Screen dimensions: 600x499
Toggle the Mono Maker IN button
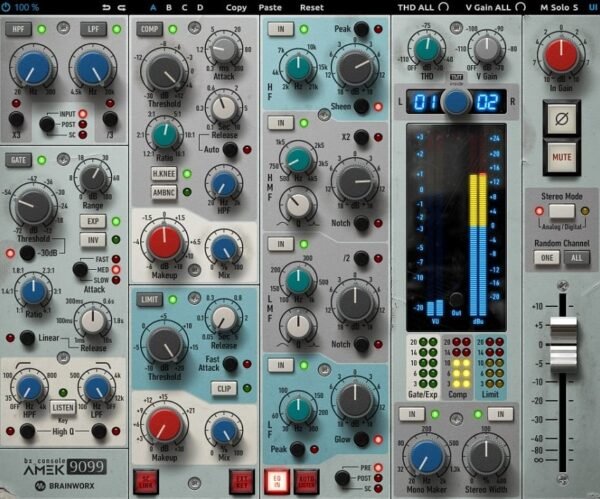pos(412,414)
